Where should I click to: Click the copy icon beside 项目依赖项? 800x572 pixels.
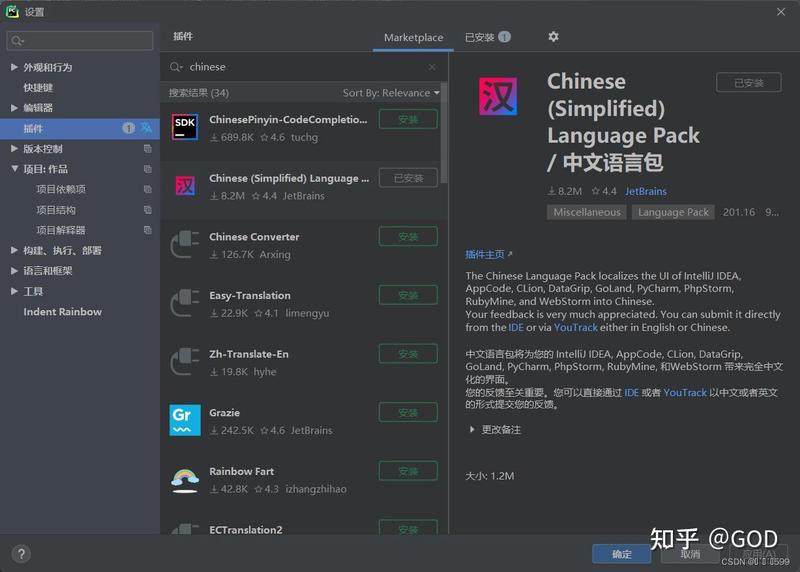point(147,189)
